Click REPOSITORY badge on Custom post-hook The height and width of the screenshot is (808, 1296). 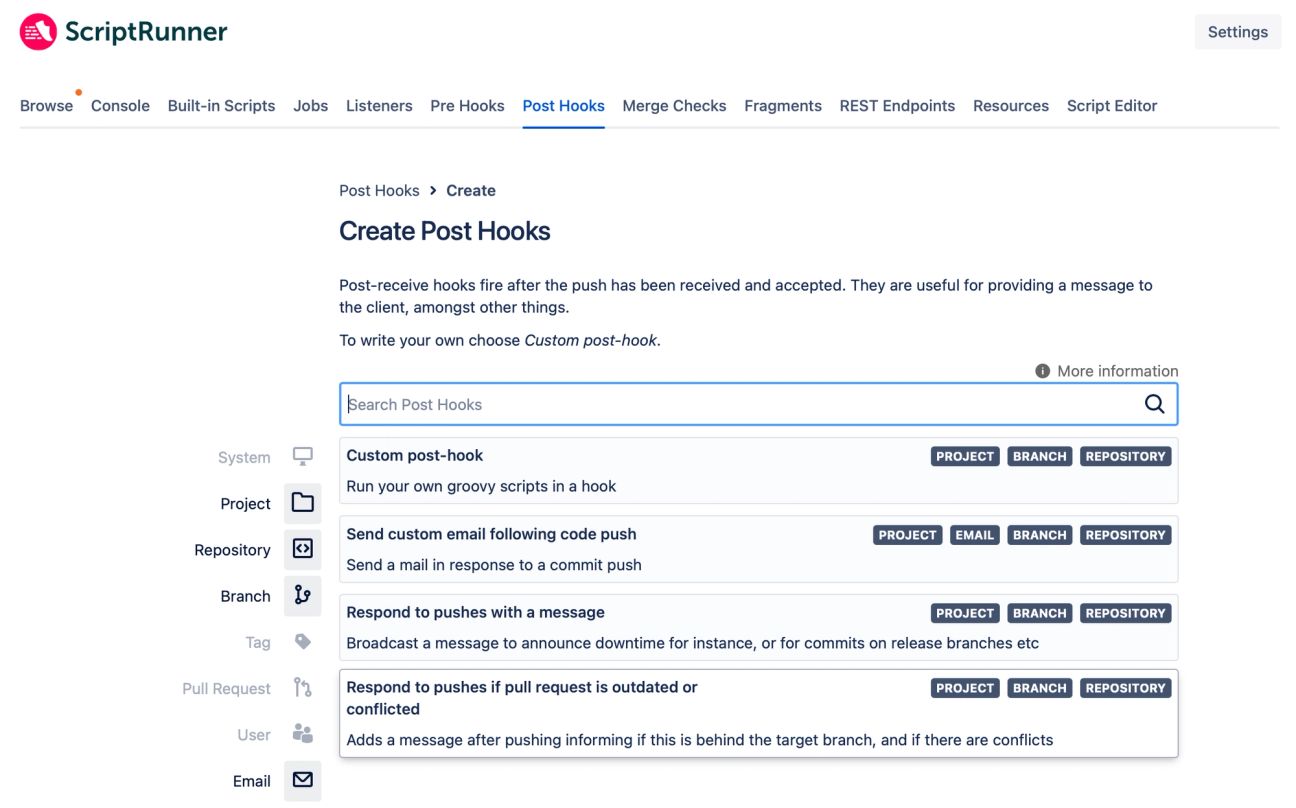tap(1125, 456)
